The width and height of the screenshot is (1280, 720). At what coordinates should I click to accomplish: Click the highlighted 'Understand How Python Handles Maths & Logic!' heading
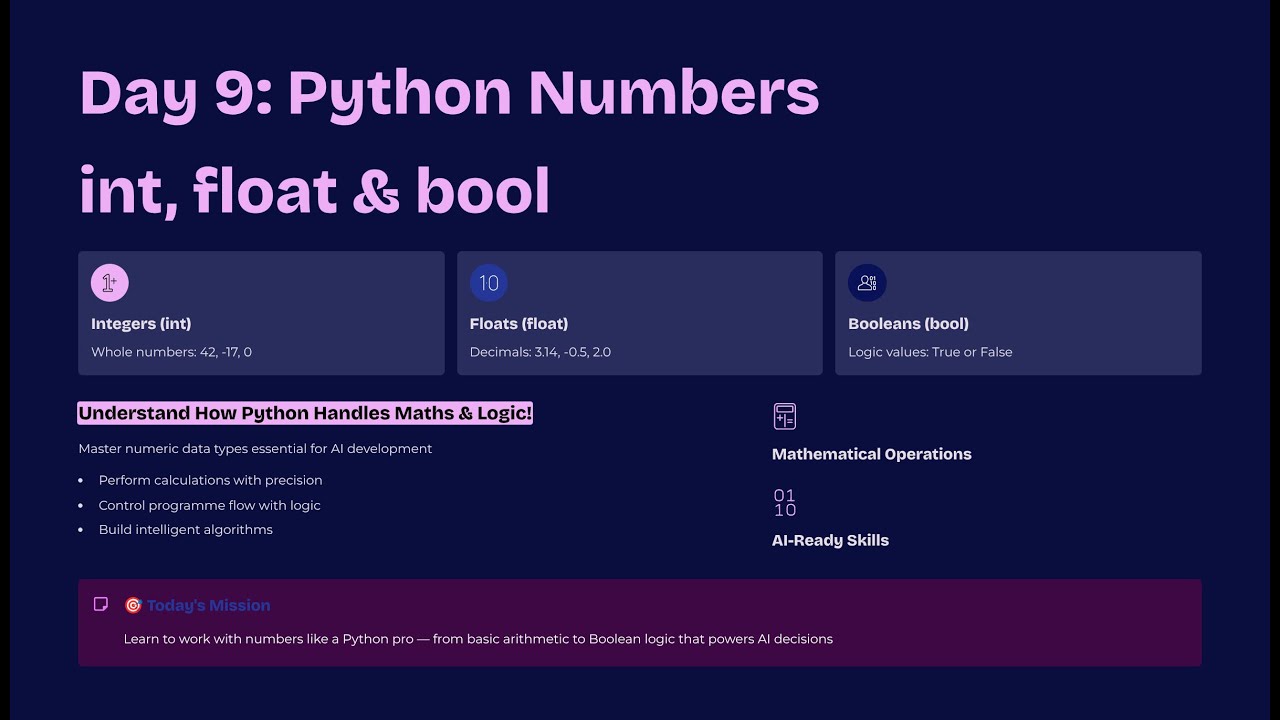click(x=305, y=413)
